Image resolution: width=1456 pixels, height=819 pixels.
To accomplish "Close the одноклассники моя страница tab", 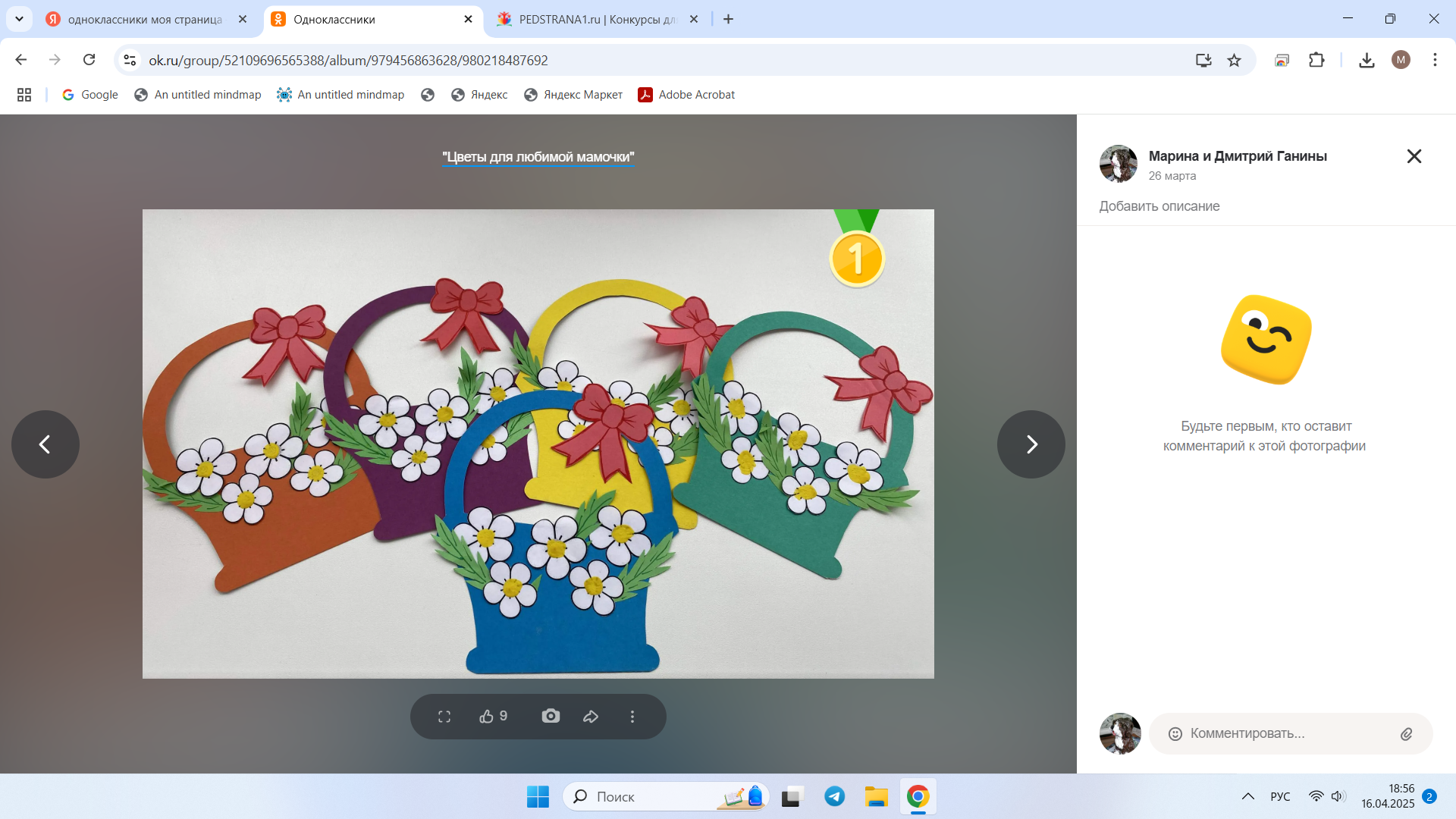I will (x=243, y=19).
